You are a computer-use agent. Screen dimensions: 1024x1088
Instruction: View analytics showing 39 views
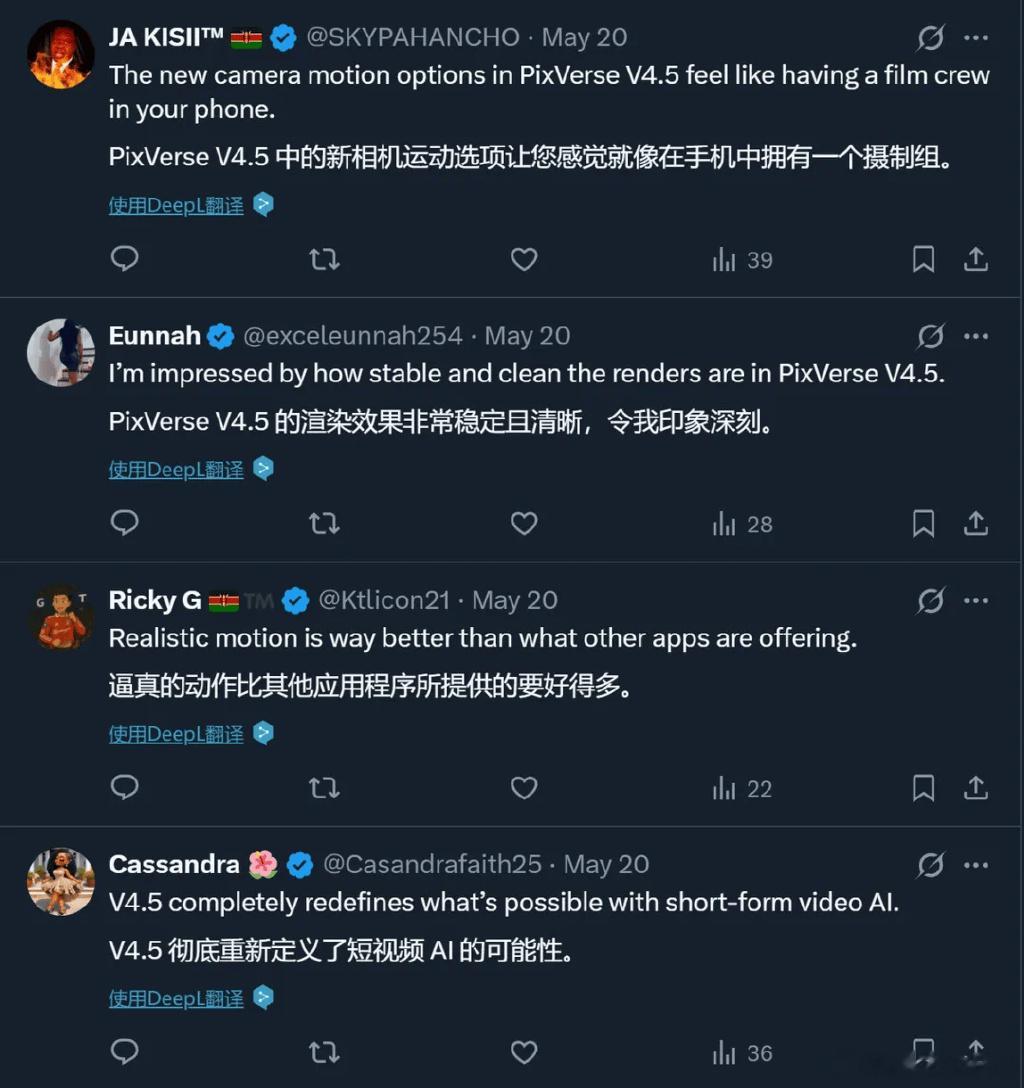coord(742,260)
